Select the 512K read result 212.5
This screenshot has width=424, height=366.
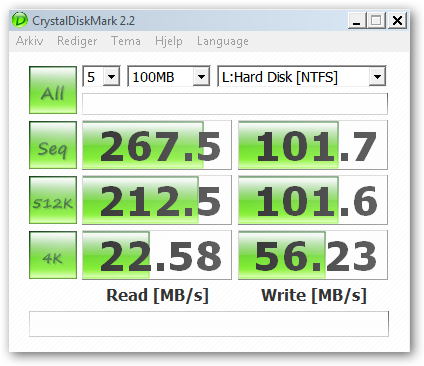157,200
